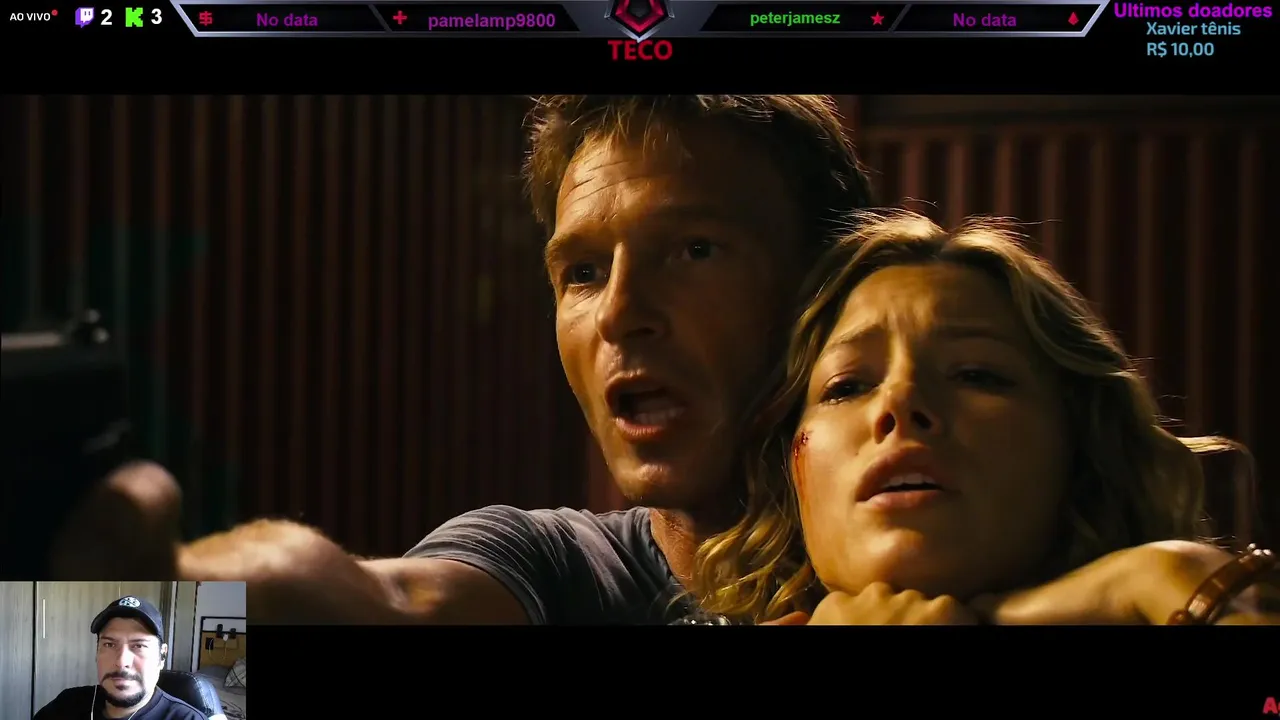Click the streamer webcam thumbnail
Screen dimensions: 1280x720
pyautogui.click(x=123, y=650)
